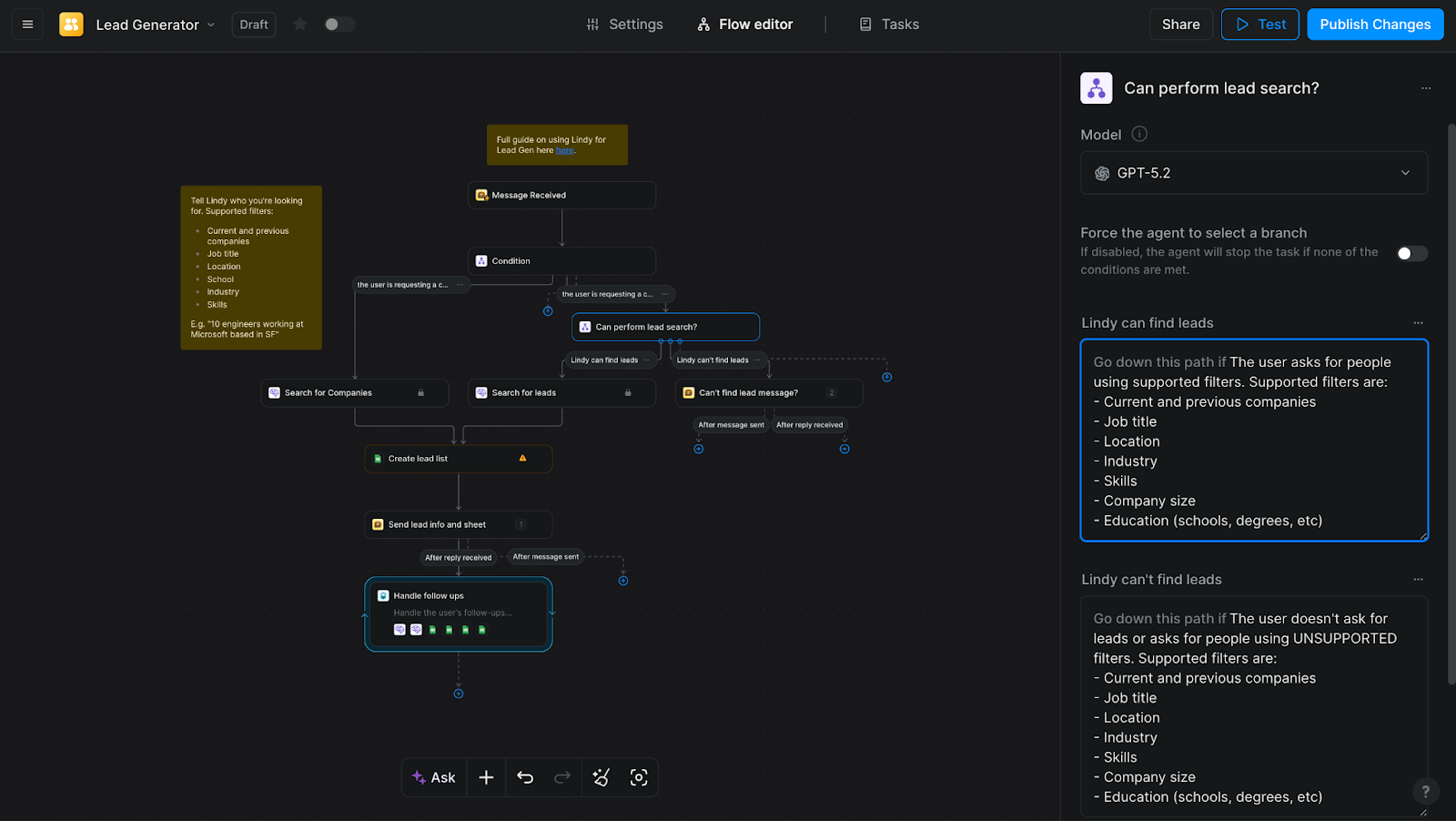Click After message sent under Can't find lead message

tap(731, 425)
